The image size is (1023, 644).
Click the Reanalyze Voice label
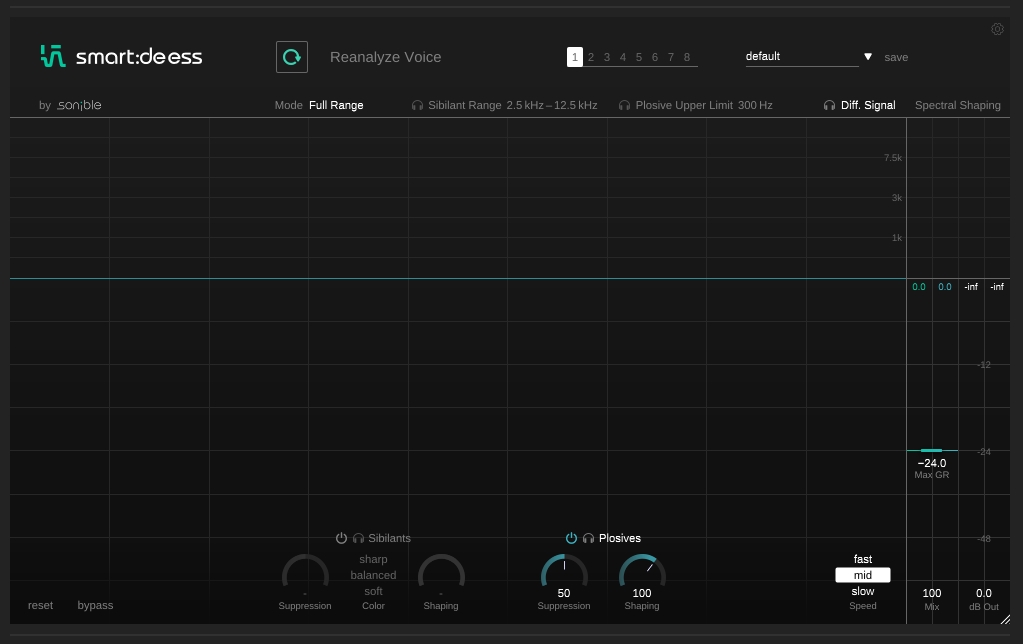(x=386, y=57)
